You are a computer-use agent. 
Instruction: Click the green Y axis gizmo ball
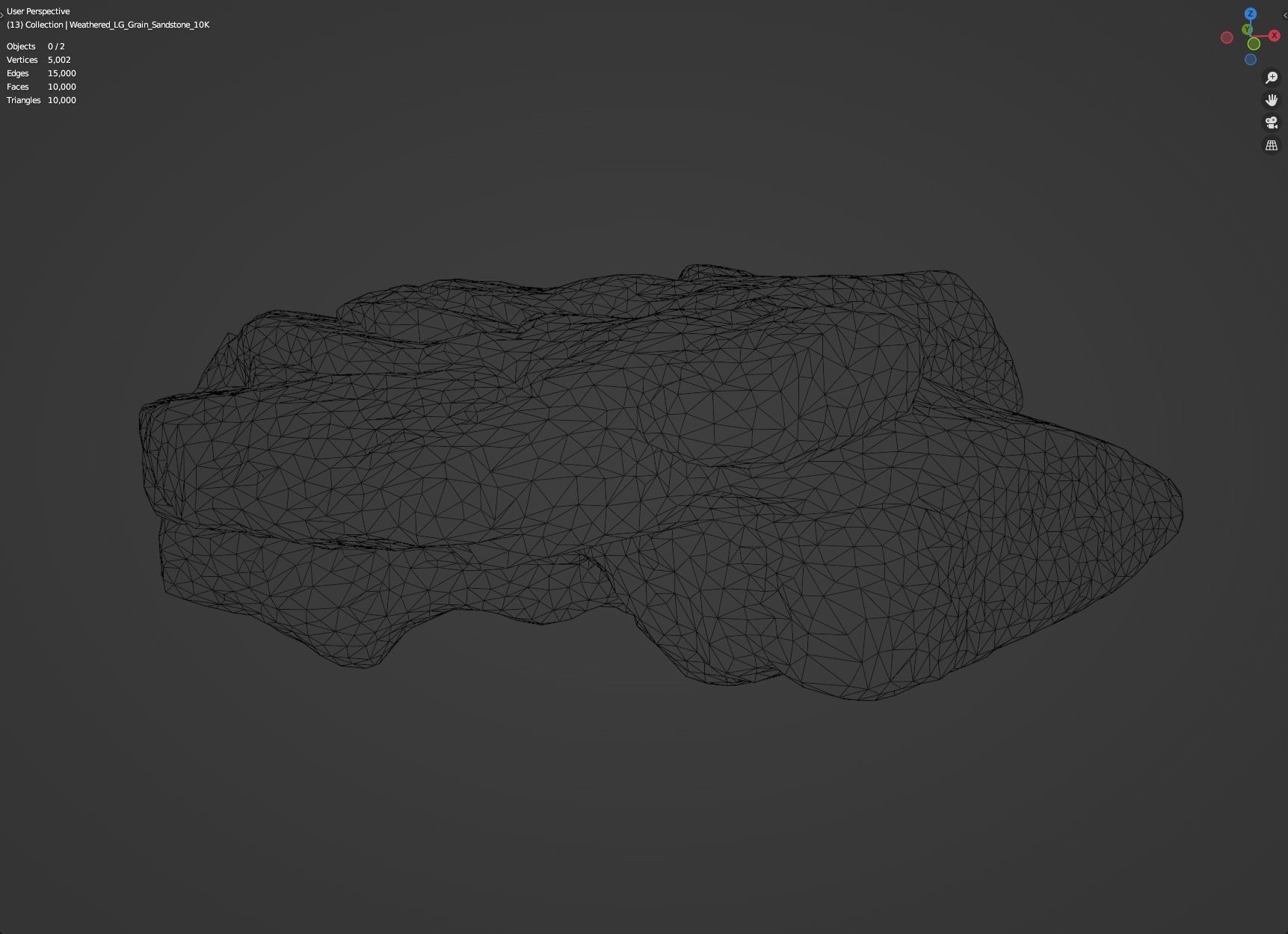pyautogui.click(x=1247, y=30)
